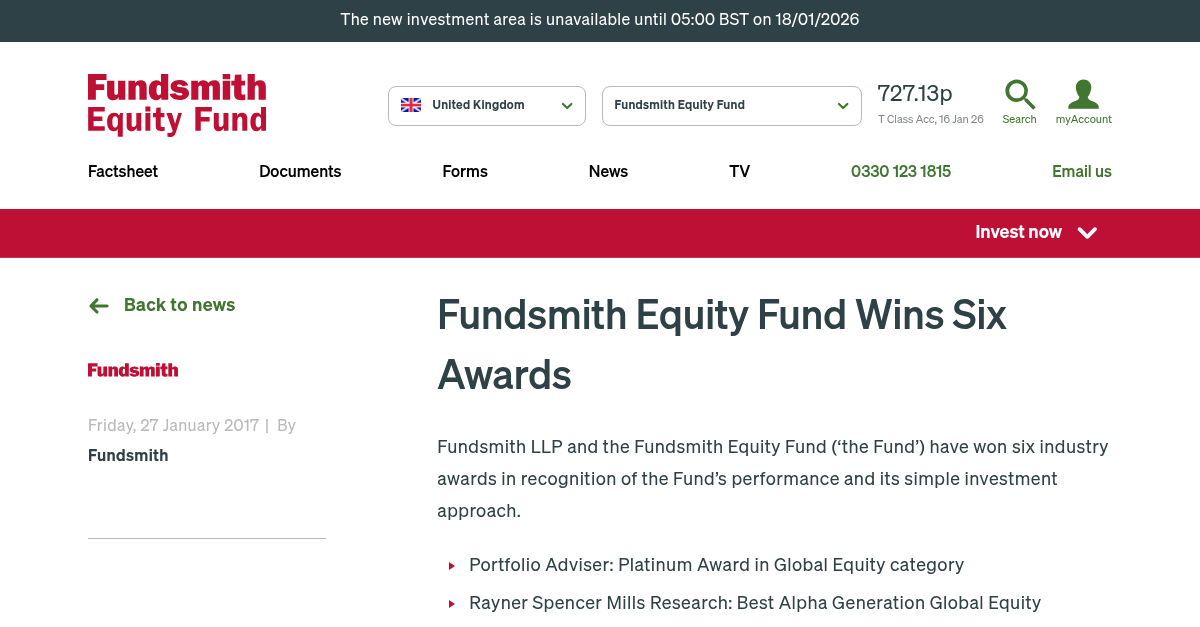Click the myAccount person icon
This screenshot has width=1200, height=627.
coord(1083,93)
